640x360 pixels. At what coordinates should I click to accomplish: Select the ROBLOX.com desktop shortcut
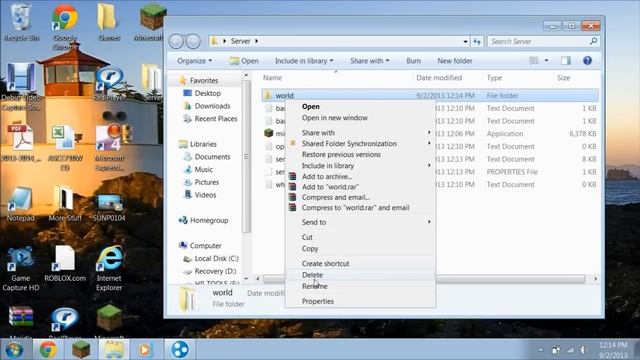point(65,264)
